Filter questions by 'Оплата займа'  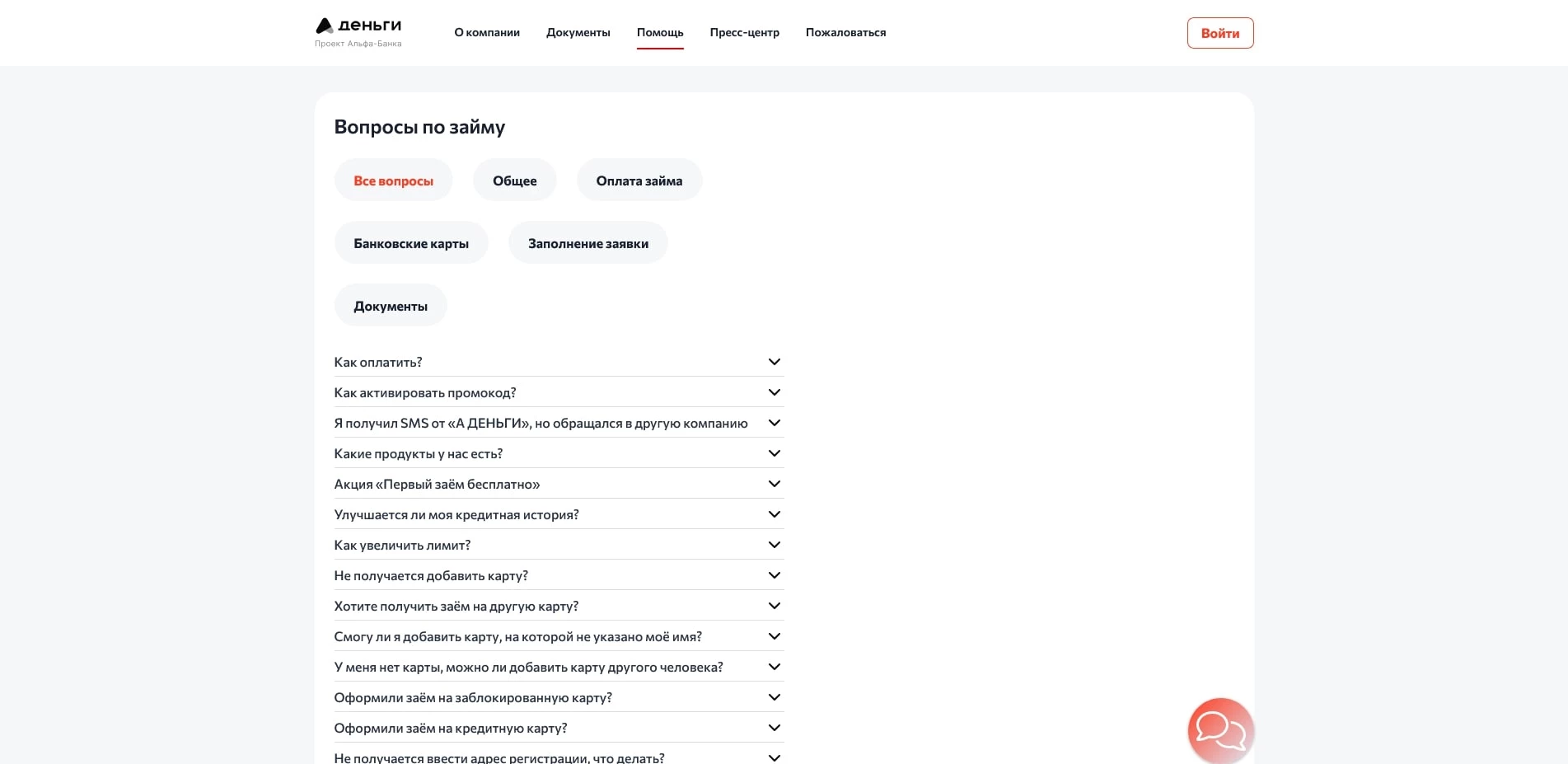click(639, 180)
